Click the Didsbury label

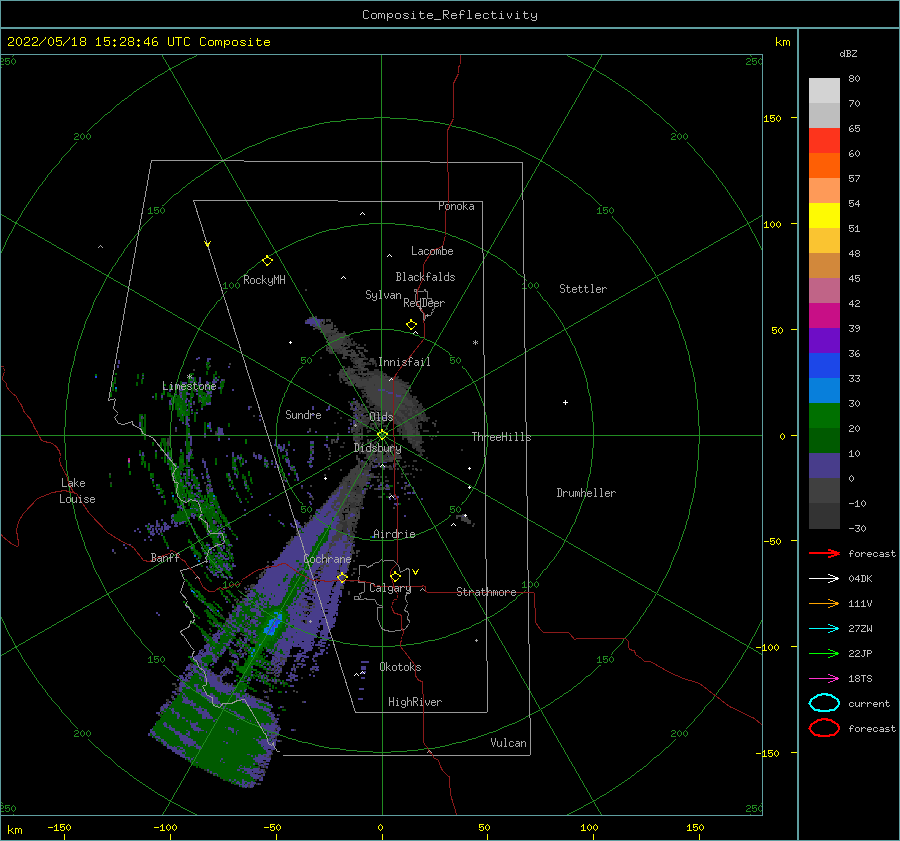(x=377, y=448)
